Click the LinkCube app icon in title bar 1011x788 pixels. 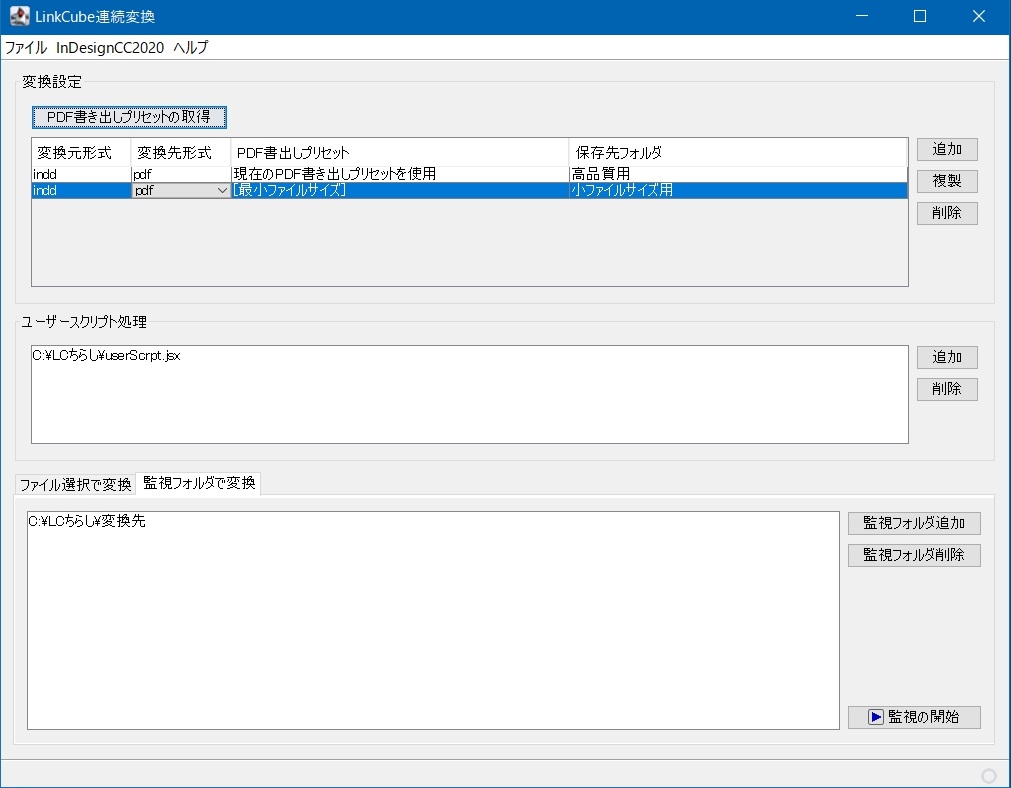coord(19,17)
